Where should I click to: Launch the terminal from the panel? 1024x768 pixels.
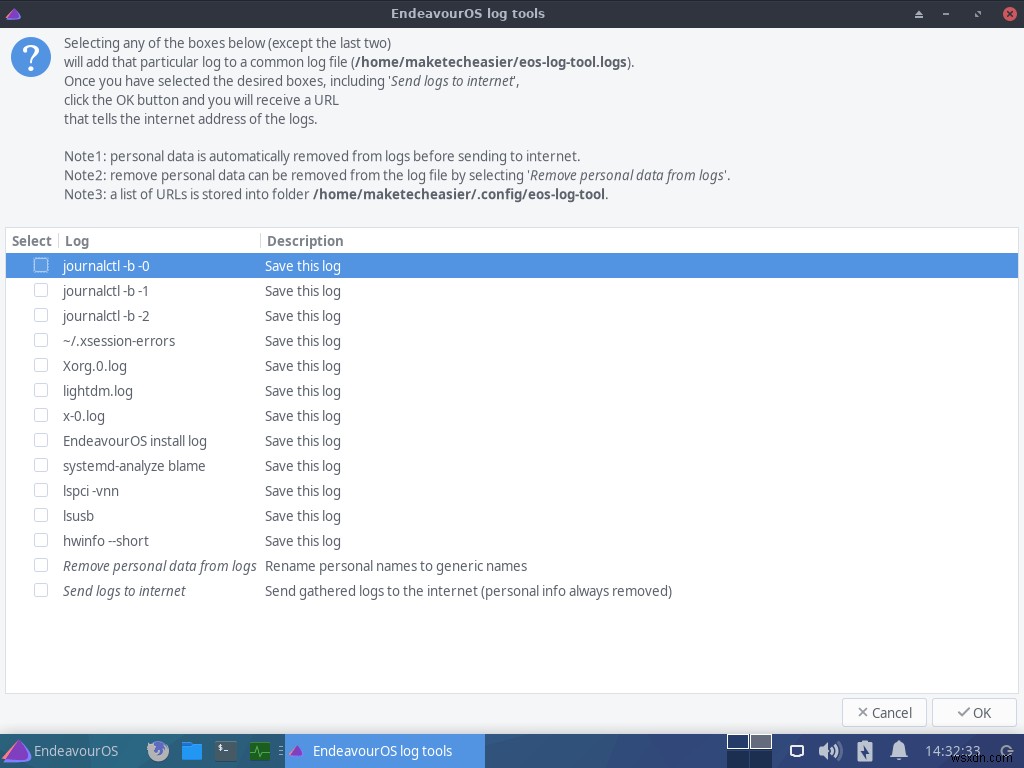(225, 751)
